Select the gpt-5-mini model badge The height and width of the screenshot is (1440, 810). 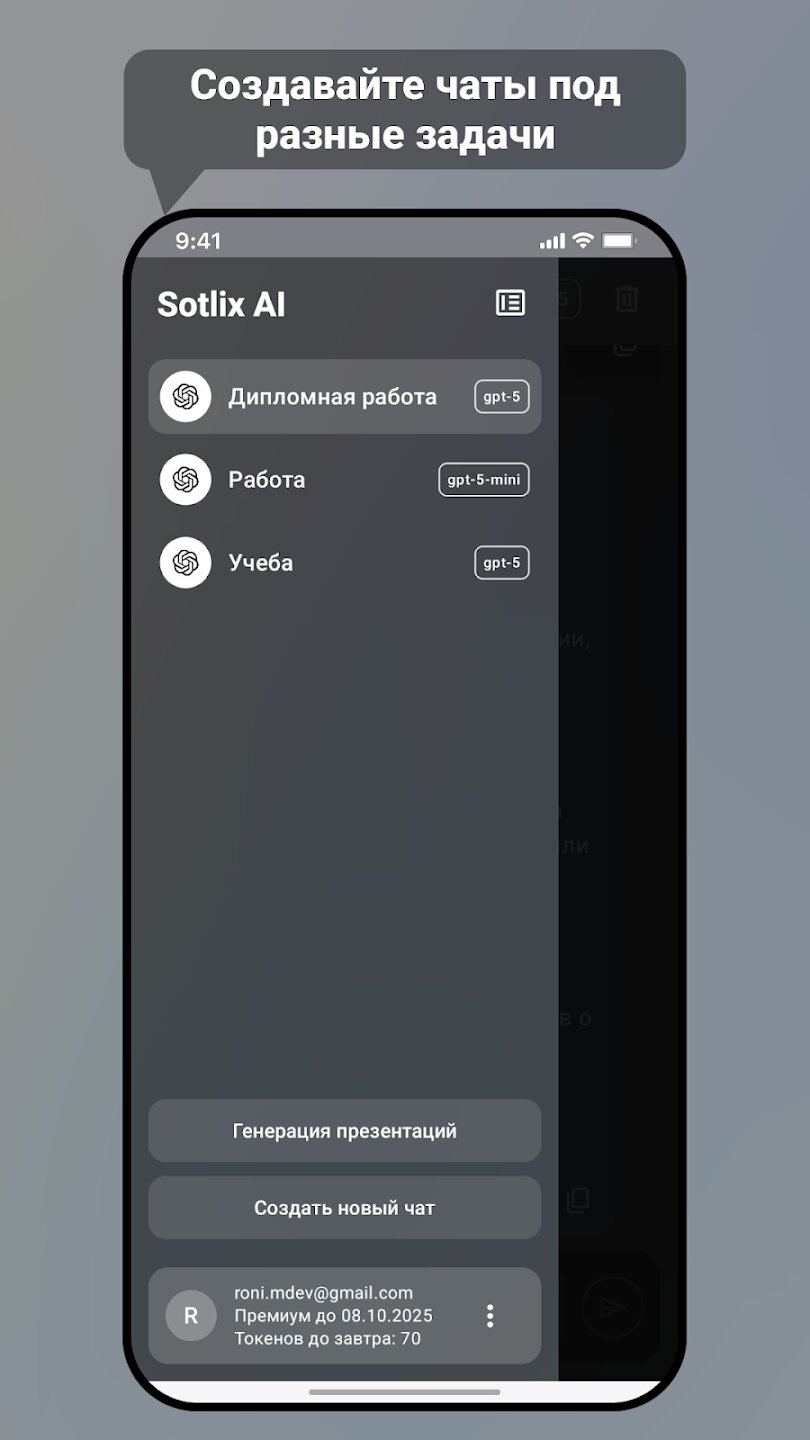click(484, 480)
